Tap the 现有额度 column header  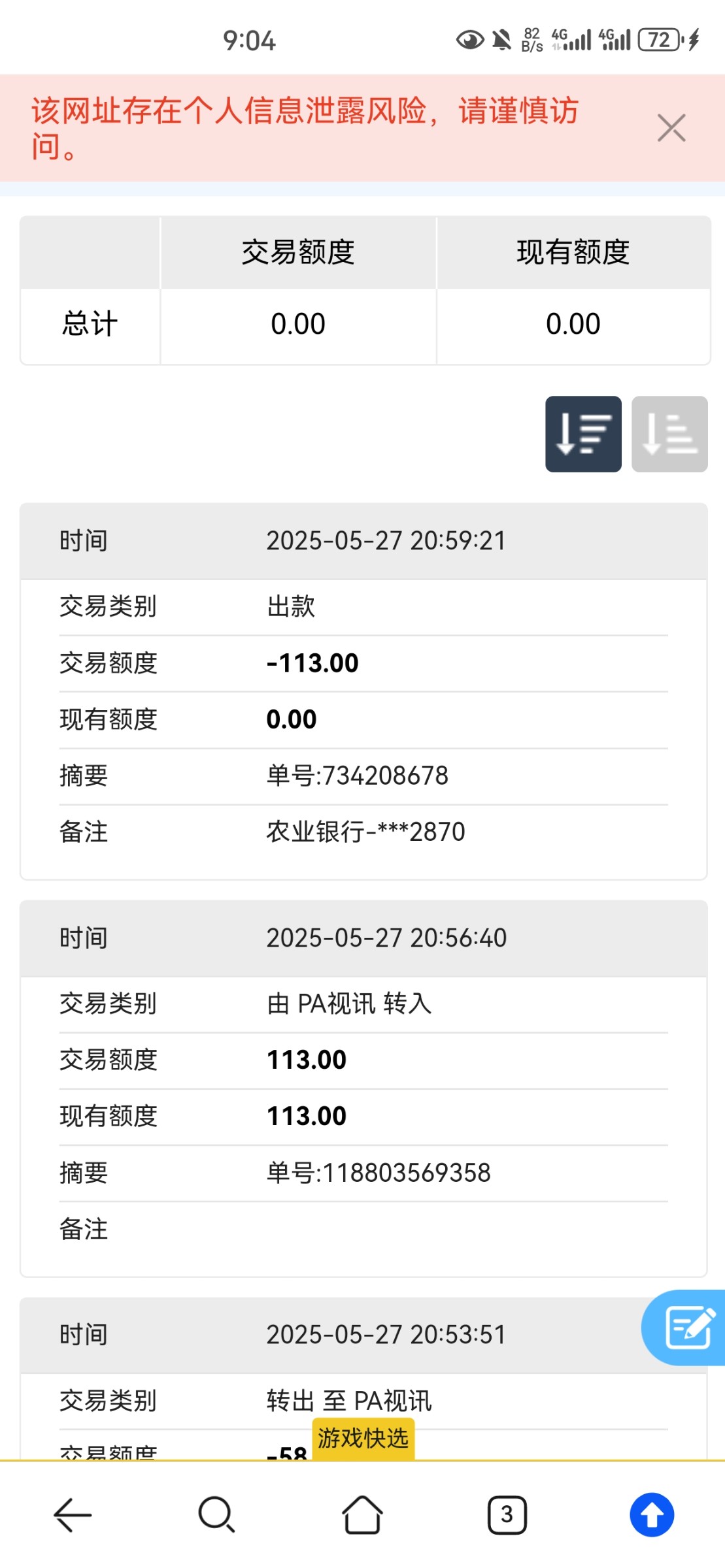click(573, 252)
